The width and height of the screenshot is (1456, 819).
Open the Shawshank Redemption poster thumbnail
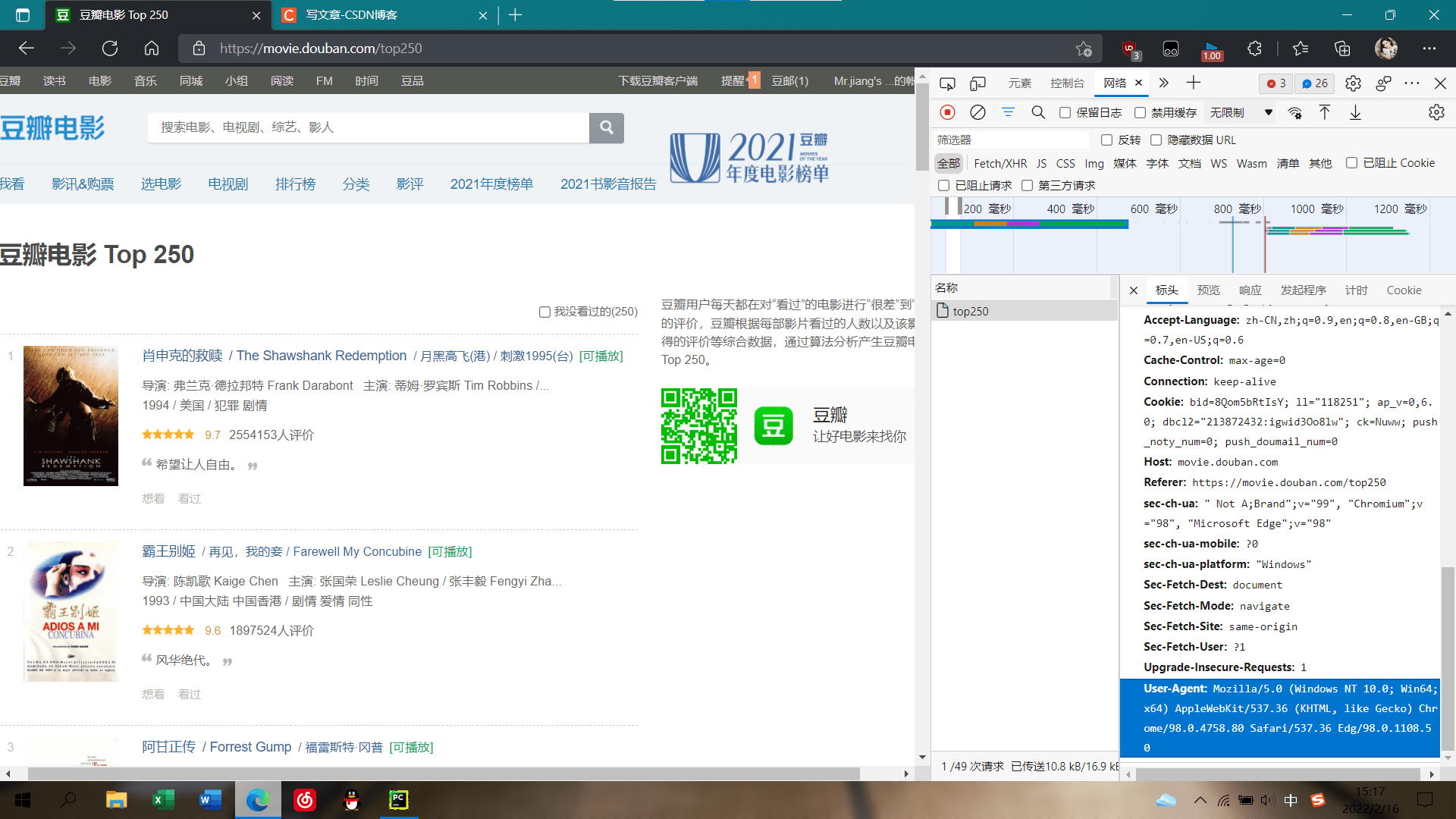(x=71, y=416)
